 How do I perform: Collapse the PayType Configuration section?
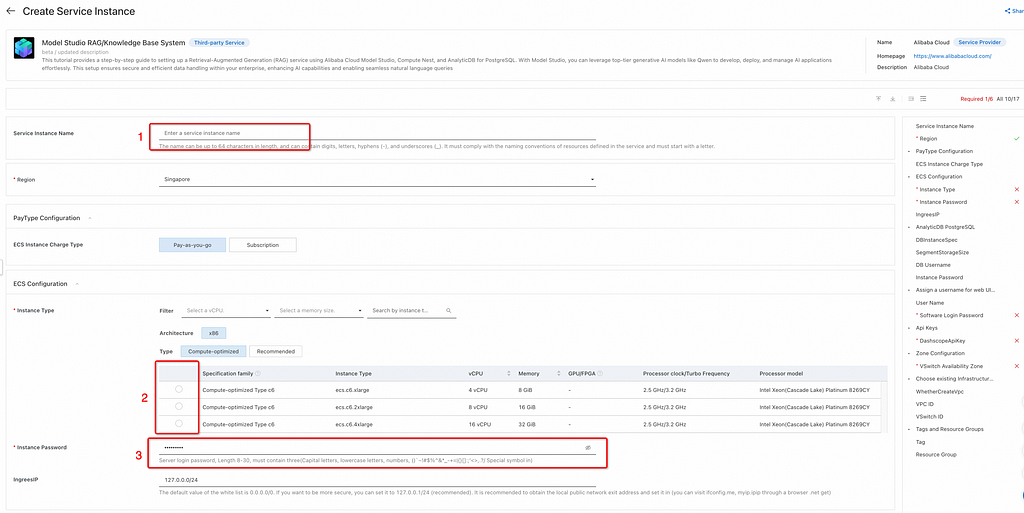click(x=89, y=218)
